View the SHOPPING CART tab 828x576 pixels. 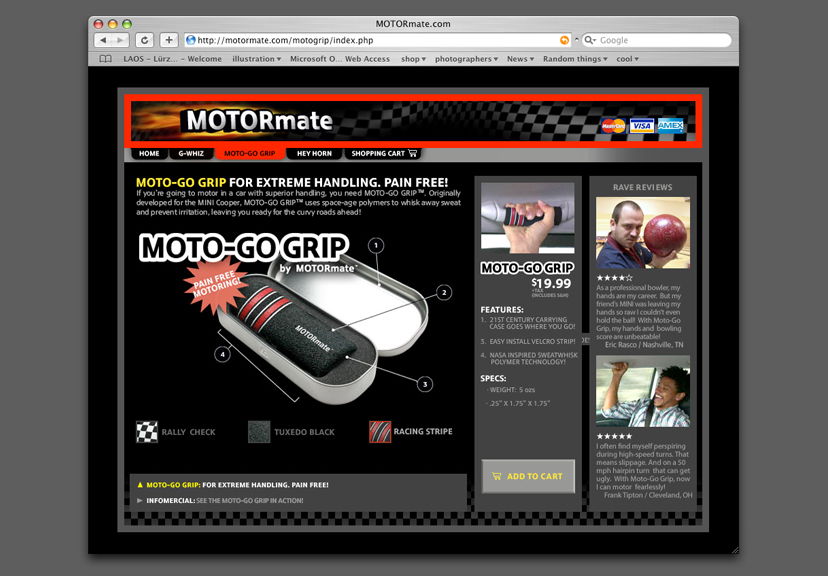coord(384,154)
